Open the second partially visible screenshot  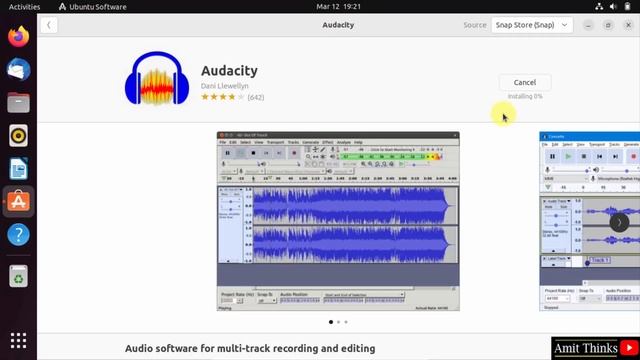[x=589, y=221]
